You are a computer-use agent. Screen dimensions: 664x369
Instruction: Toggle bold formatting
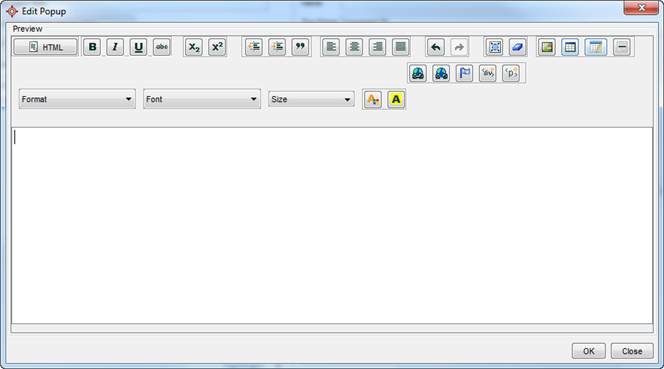coord(92,47)
